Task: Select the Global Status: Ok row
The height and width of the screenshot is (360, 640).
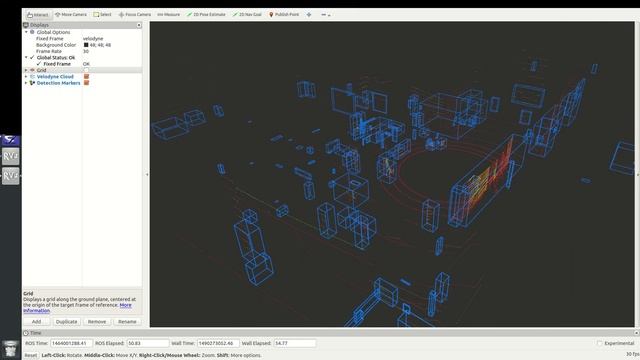Action: pos(82,58)
